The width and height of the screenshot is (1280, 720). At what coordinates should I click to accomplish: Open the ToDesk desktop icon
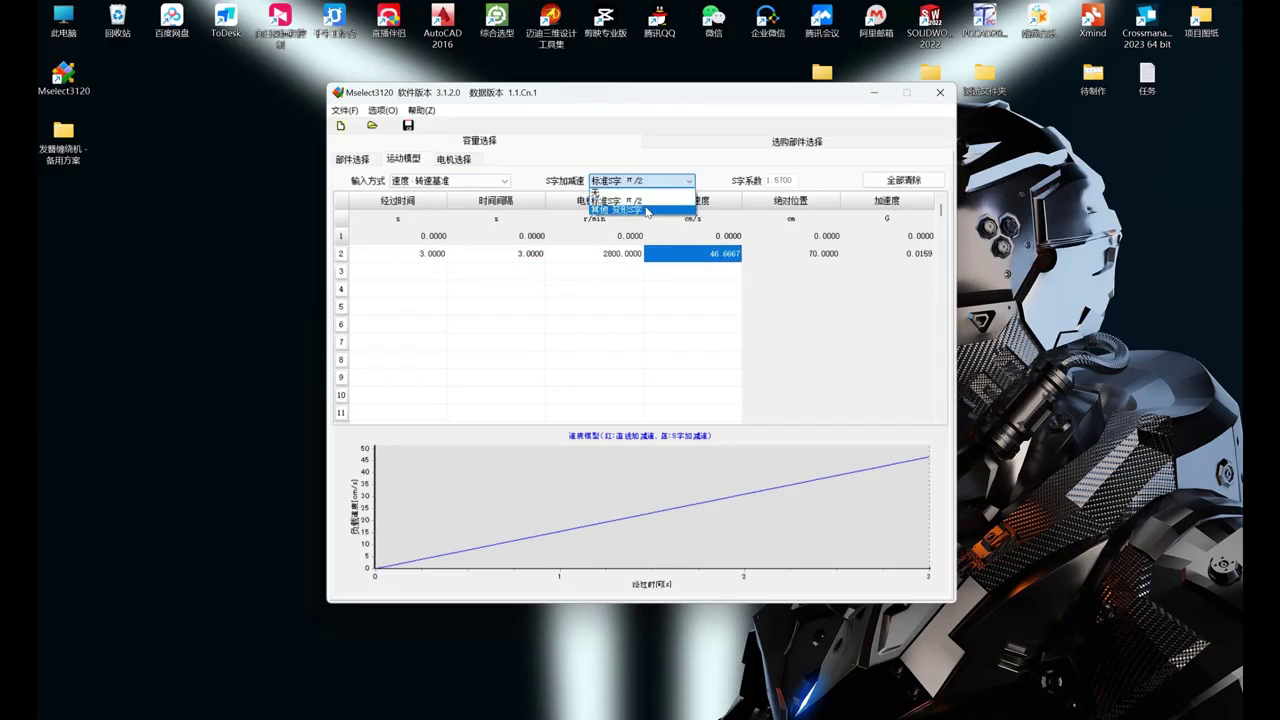[226, 20]
